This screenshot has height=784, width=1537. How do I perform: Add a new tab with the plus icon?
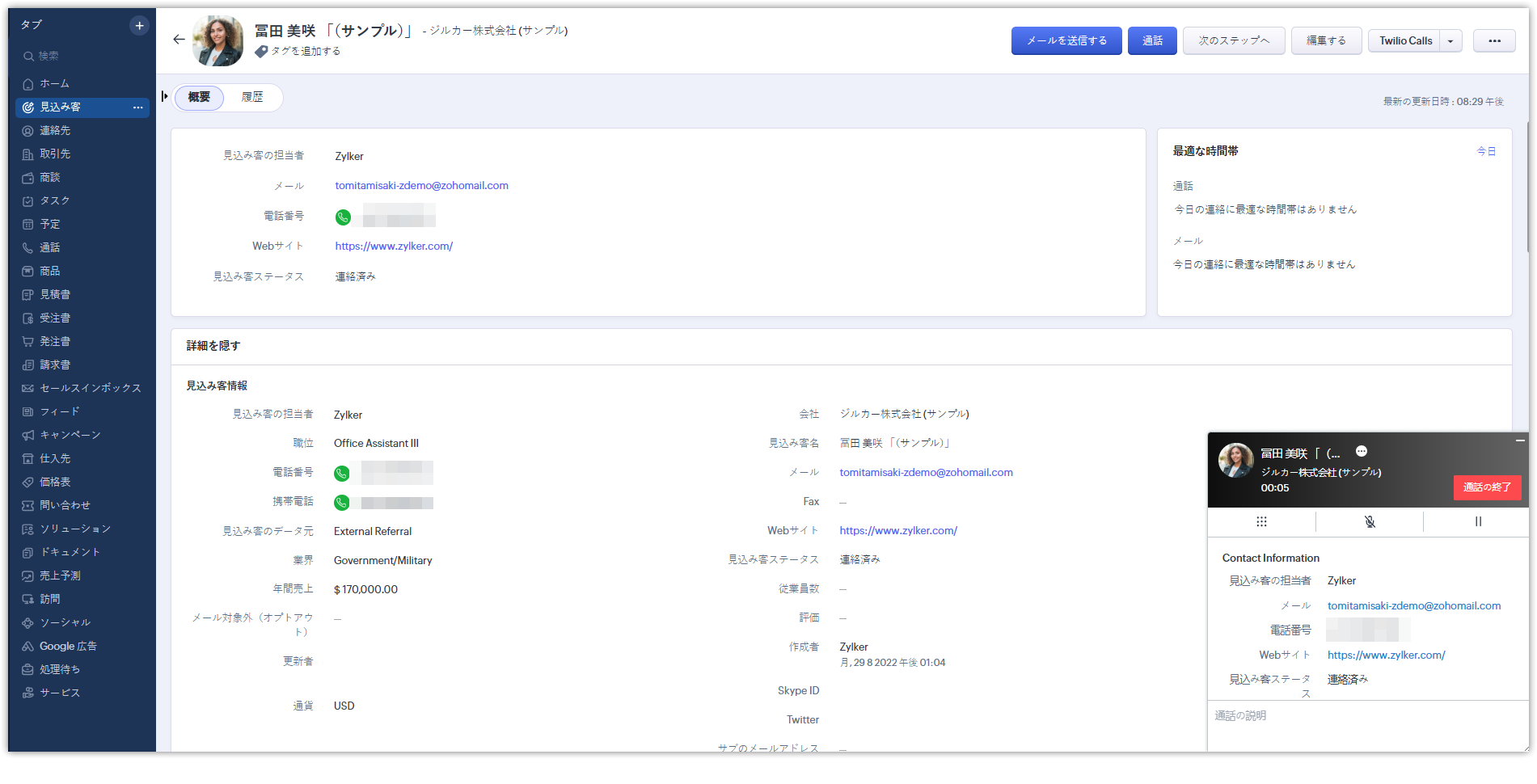[x=139, y=26]
